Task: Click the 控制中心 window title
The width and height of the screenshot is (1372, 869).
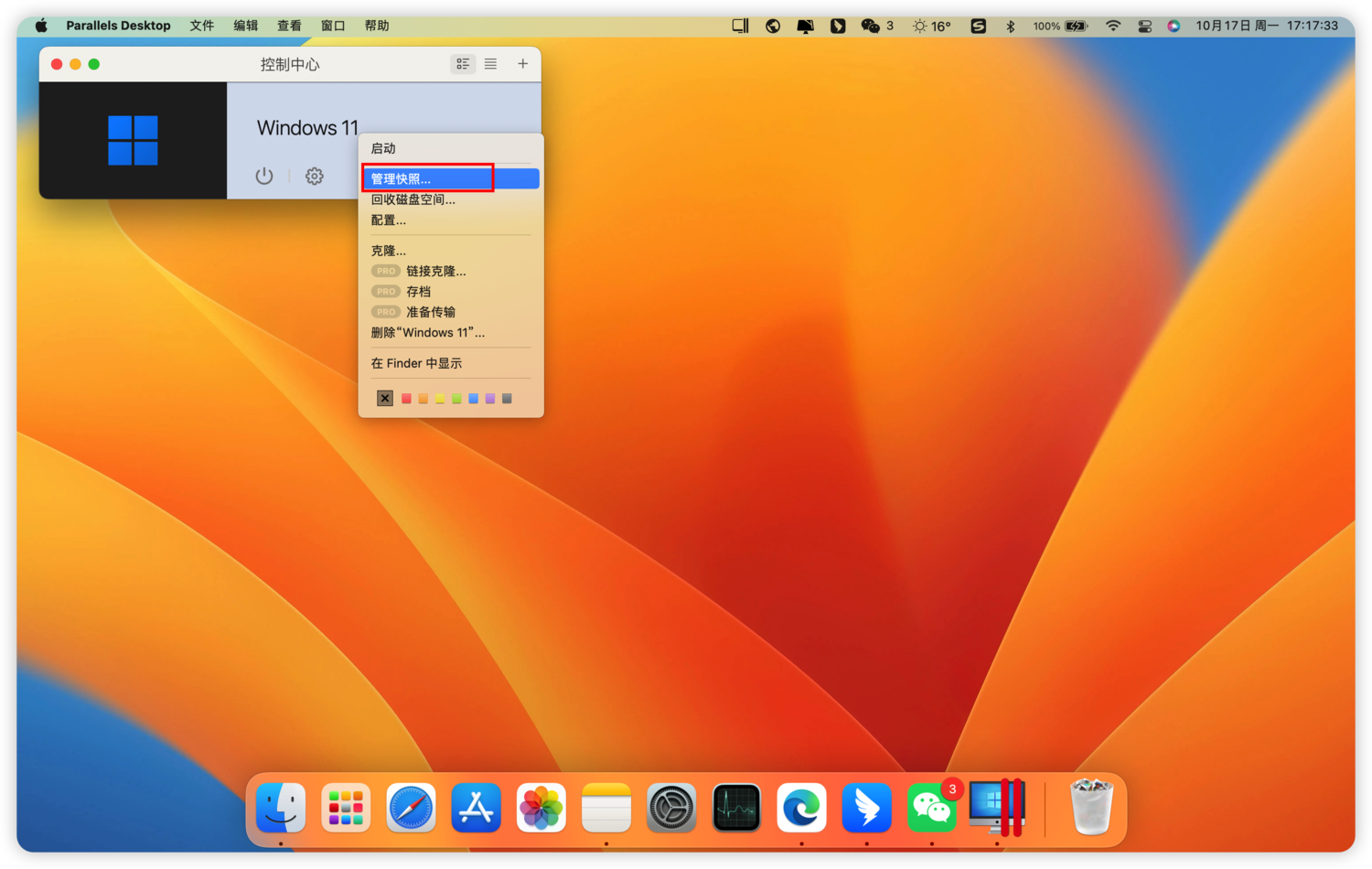Action: [x=290, y=64]
